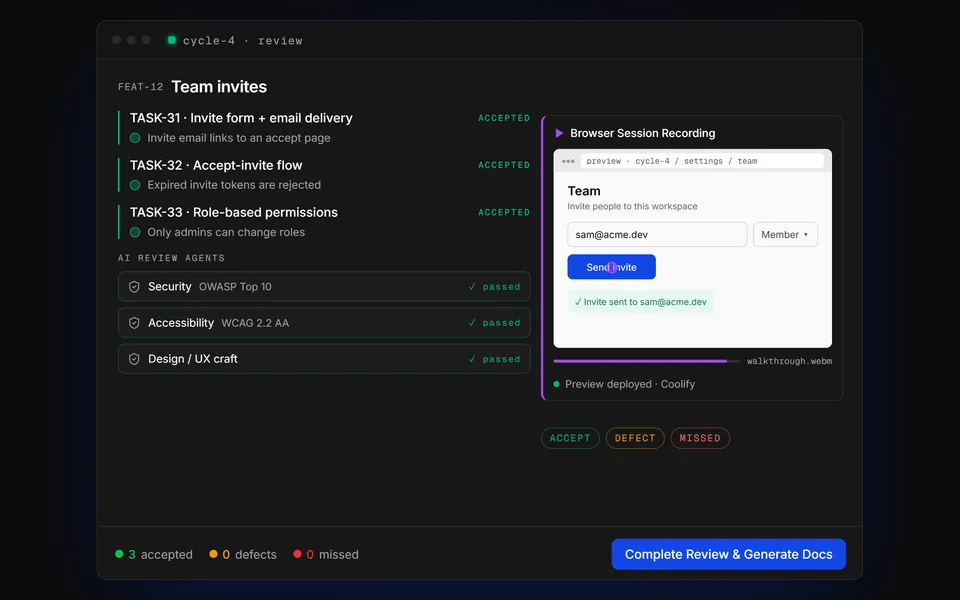The height and width of the screenshot is (600, 960).
Task: Click the ACCEPTED status of TASK-33
Action: (504, 212)
